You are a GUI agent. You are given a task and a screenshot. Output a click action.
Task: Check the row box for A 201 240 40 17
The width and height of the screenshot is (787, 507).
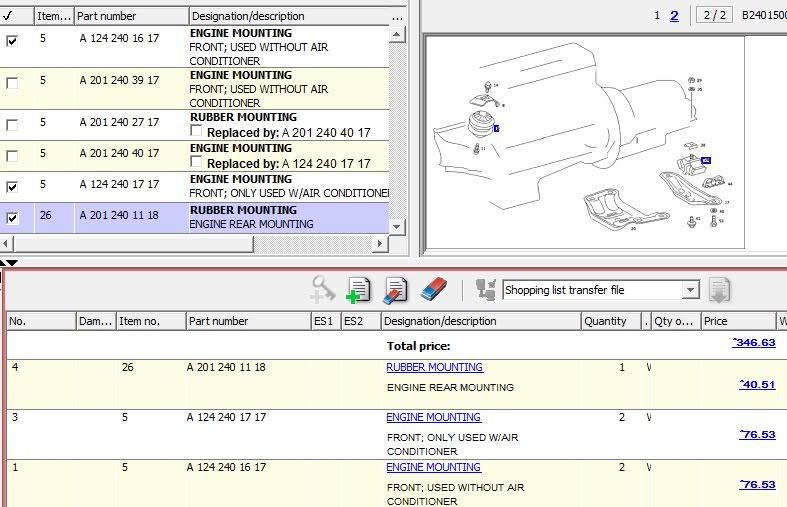click(x=12, y=156)
